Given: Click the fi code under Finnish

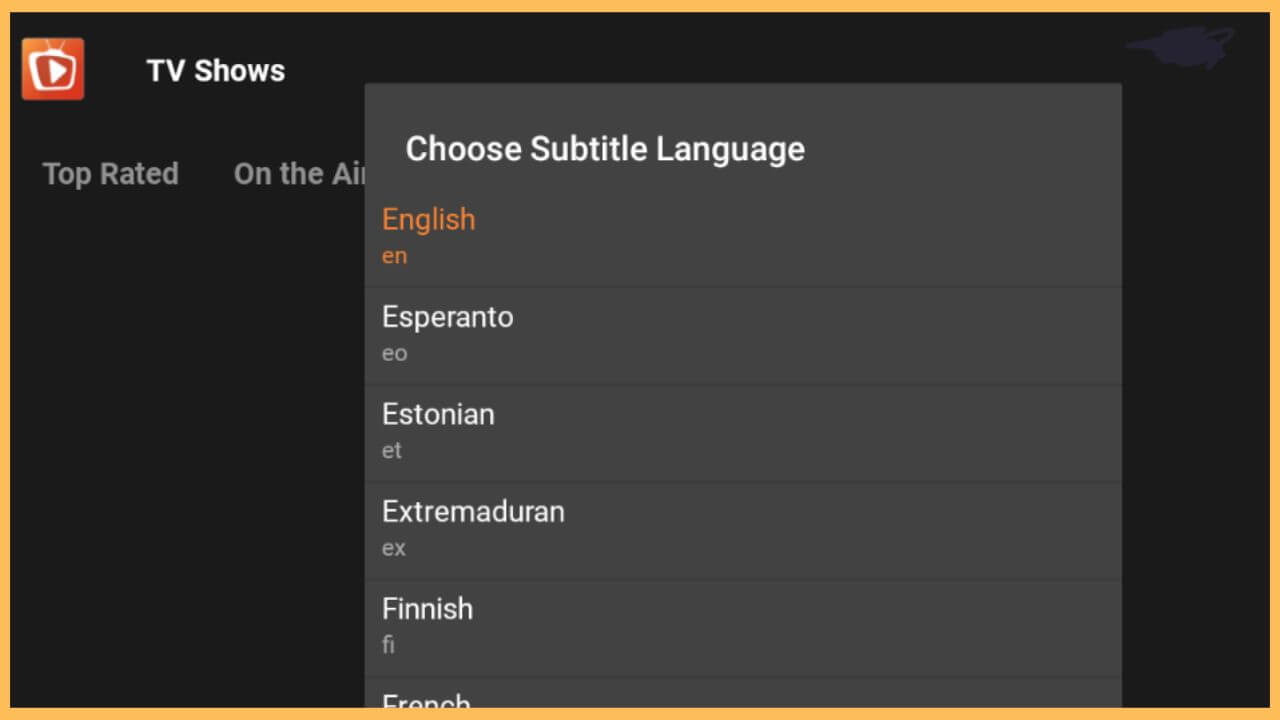Looking at the screenshot, I should 389,644.
